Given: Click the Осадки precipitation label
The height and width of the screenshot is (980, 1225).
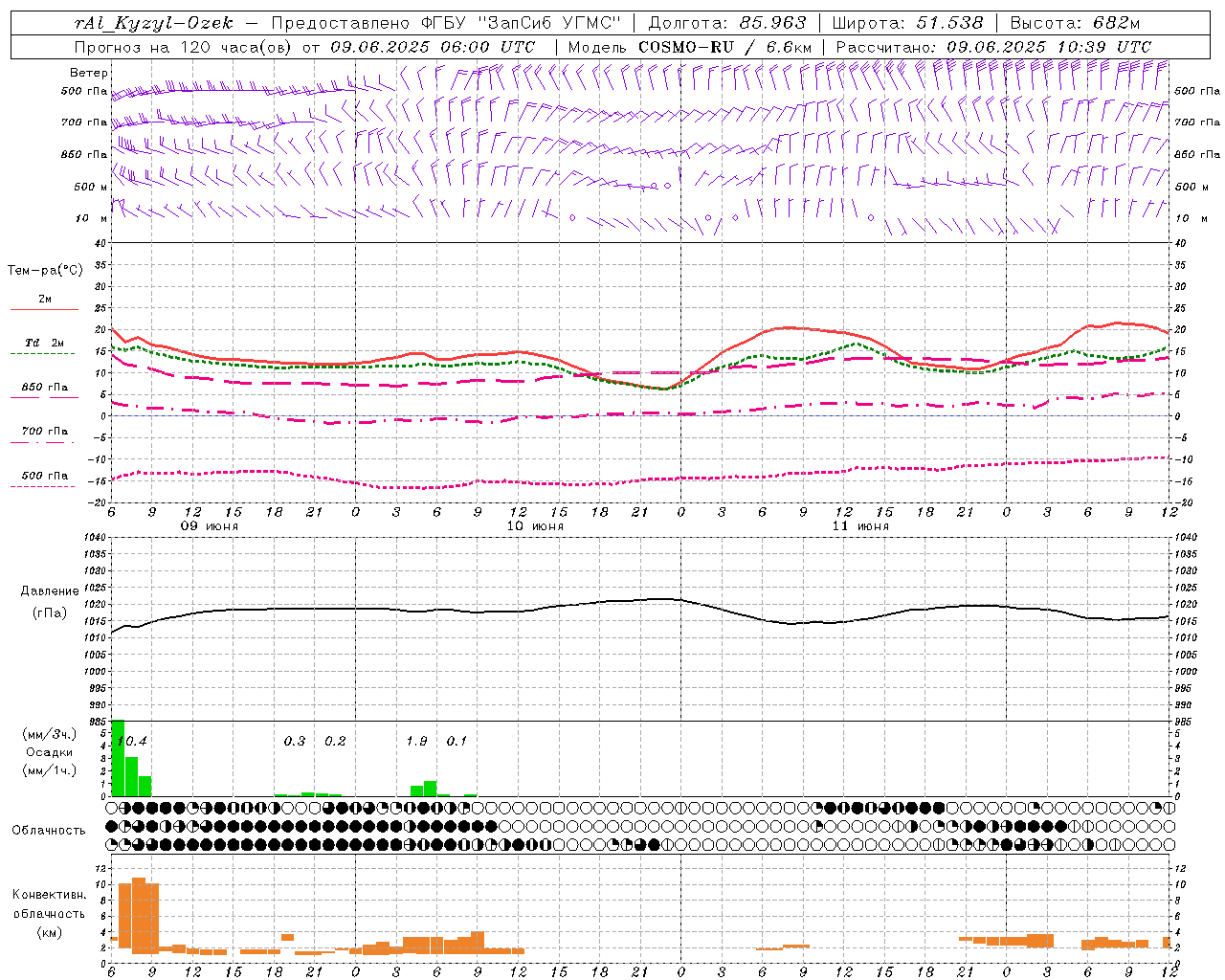Looking at the screenshot, I should (49, 752).
